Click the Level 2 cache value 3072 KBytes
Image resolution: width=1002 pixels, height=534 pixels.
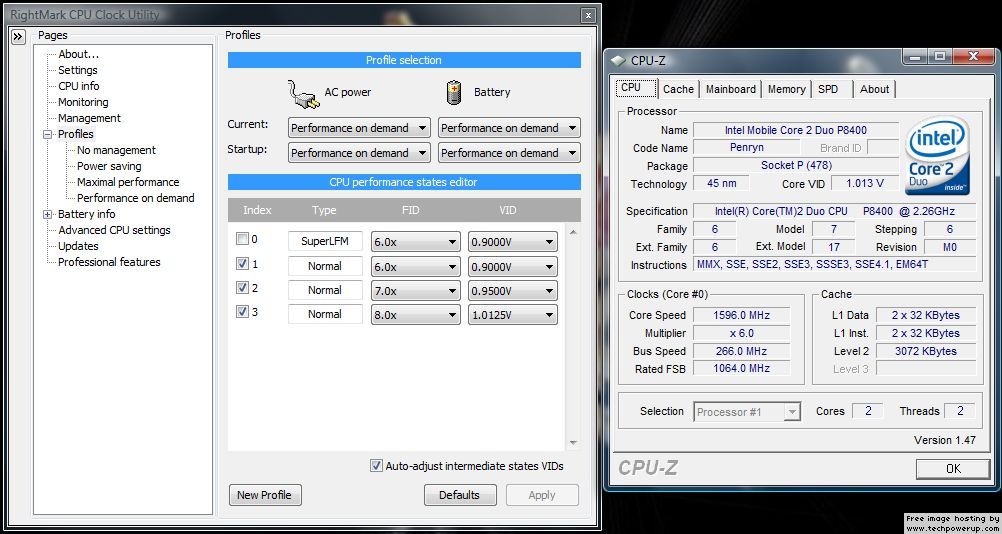[x=925, y=351]
